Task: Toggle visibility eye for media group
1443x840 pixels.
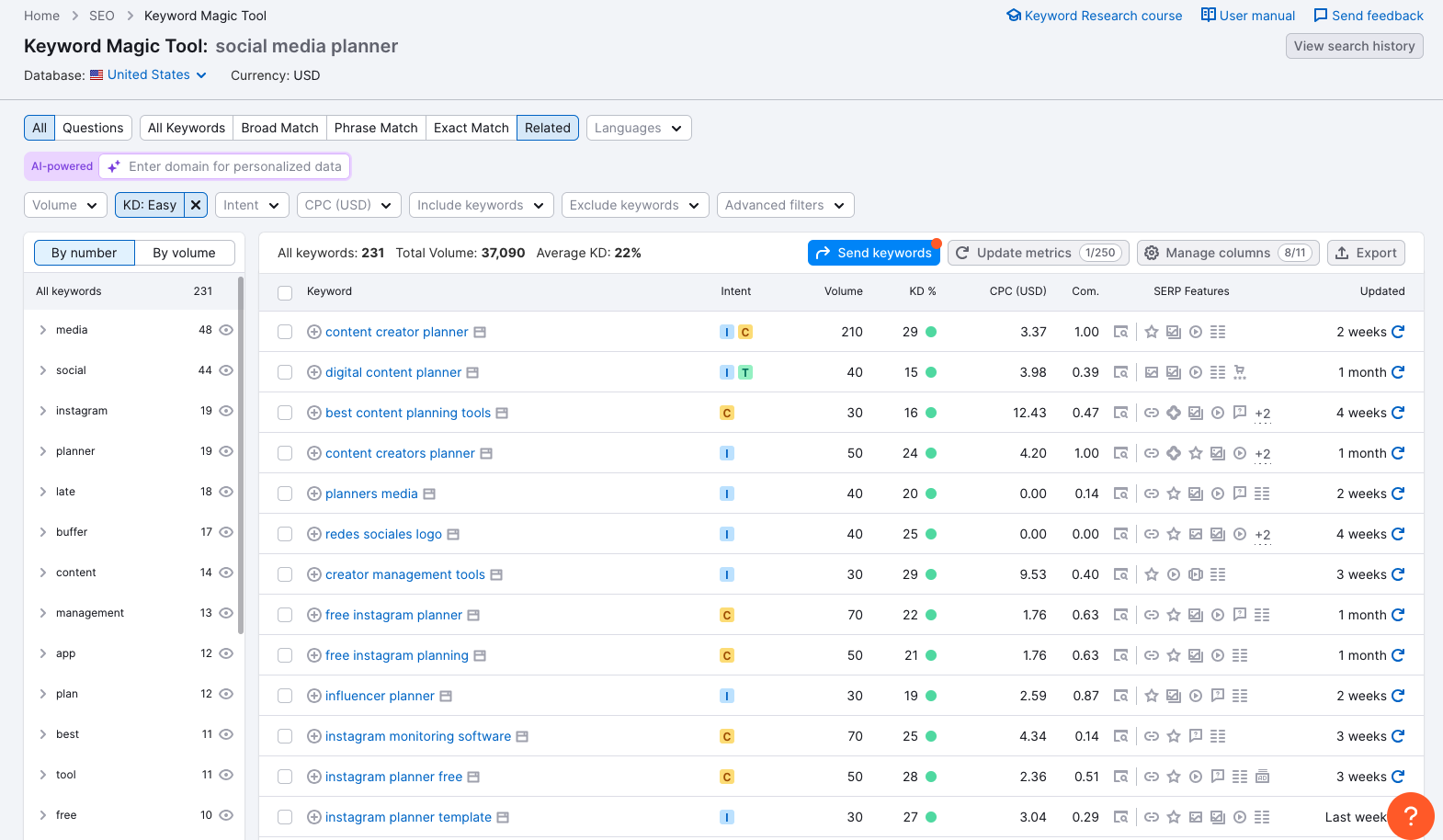Action: click(x=226, y=330)
